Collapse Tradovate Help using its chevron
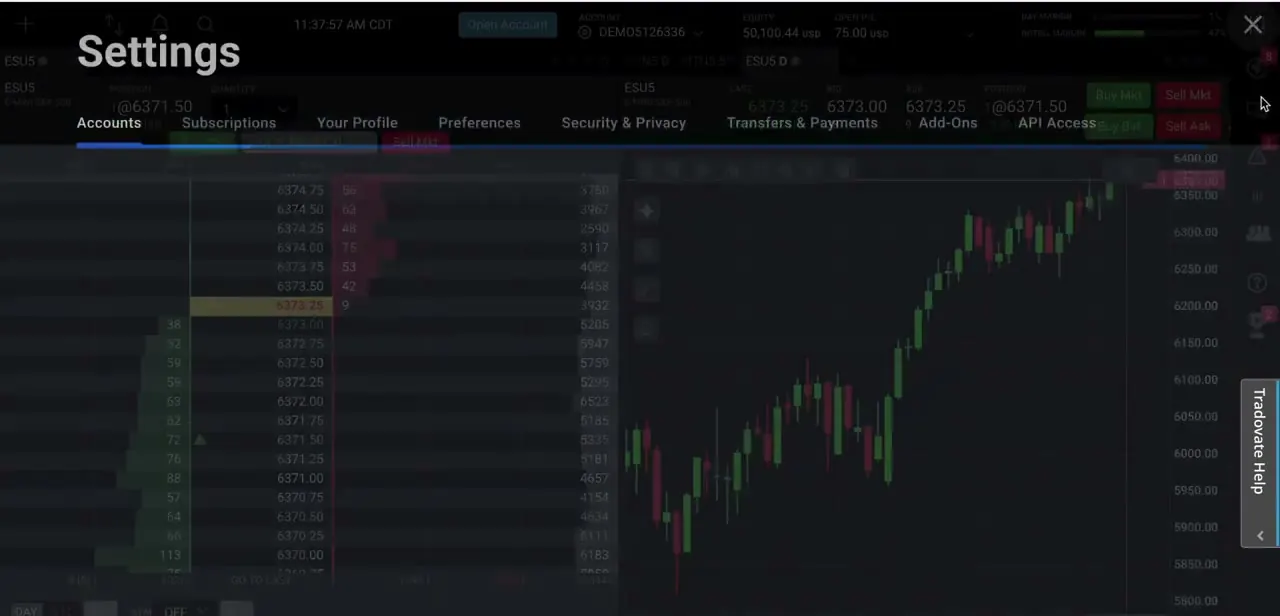The height and width of the screenshot is (616, 1280). [x=1260, y=536]
